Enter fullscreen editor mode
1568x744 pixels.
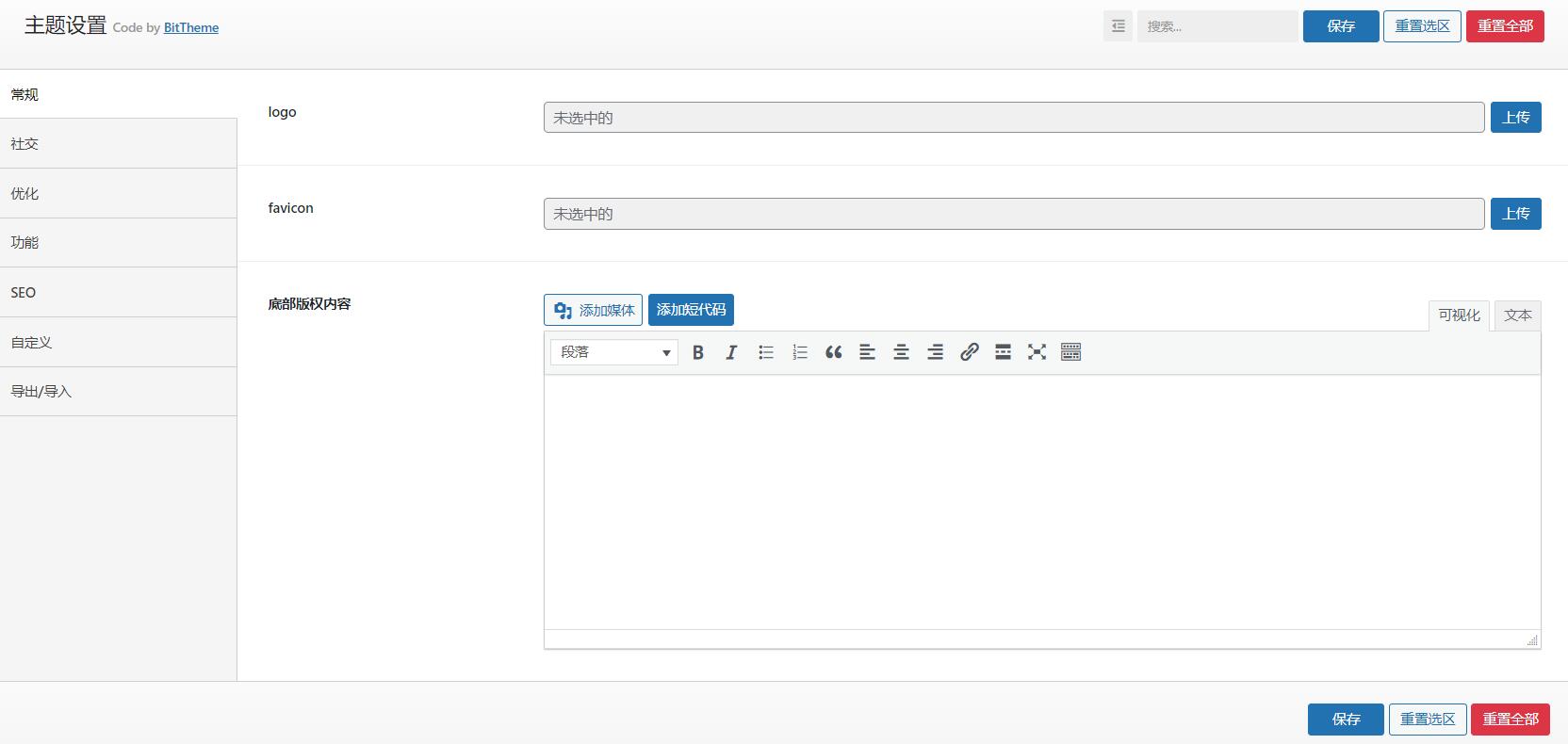coord(1037,352)
